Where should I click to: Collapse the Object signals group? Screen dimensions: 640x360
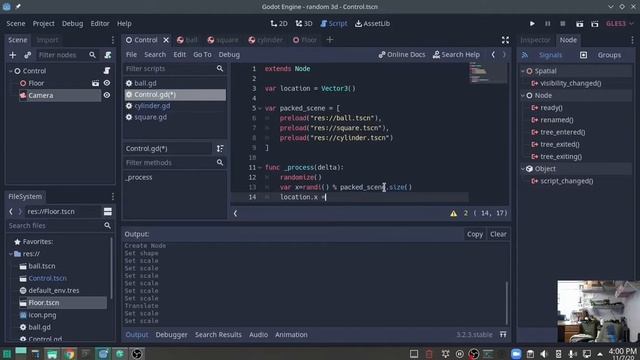click(523, 169)
